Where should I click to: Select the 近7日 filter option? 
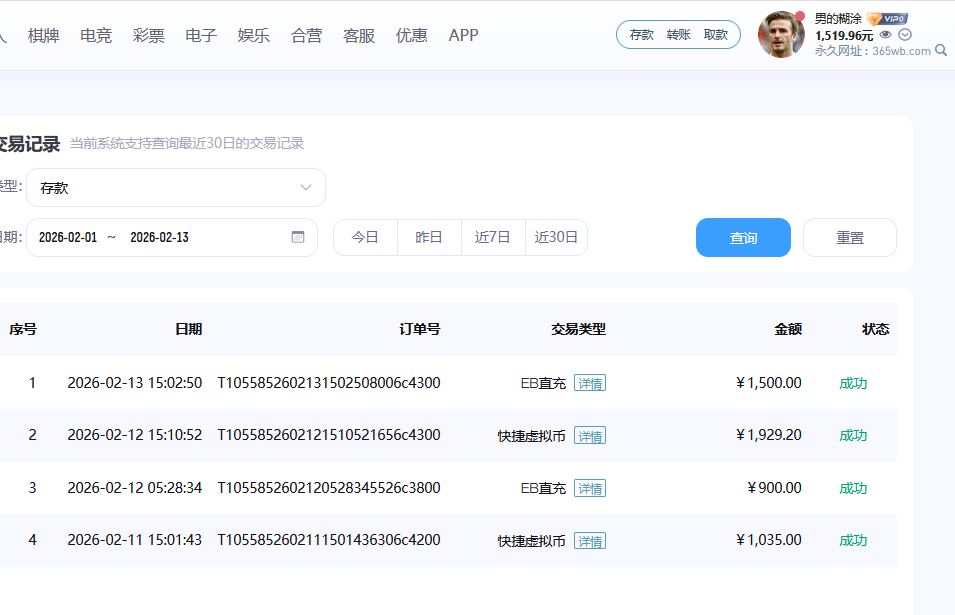(492, 237)
